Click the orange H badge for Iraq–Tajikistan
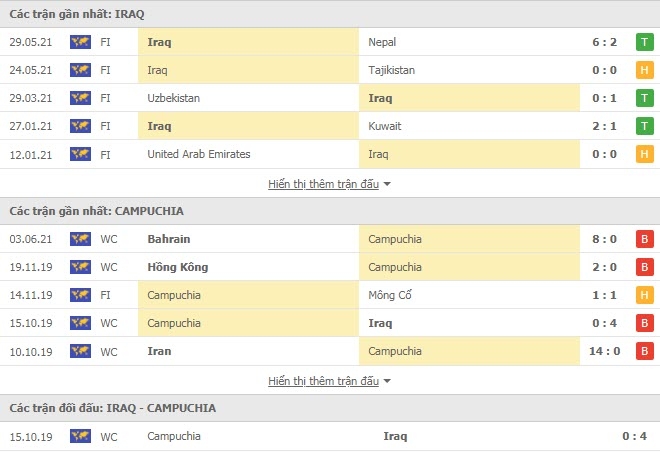 pos(644,70)
